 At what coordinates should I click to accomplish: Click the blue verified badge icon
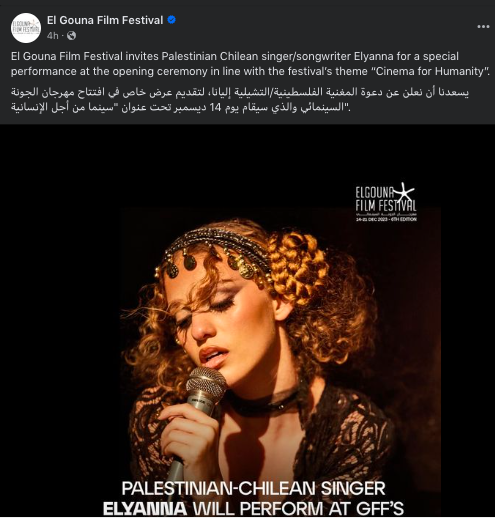[171, 20]
